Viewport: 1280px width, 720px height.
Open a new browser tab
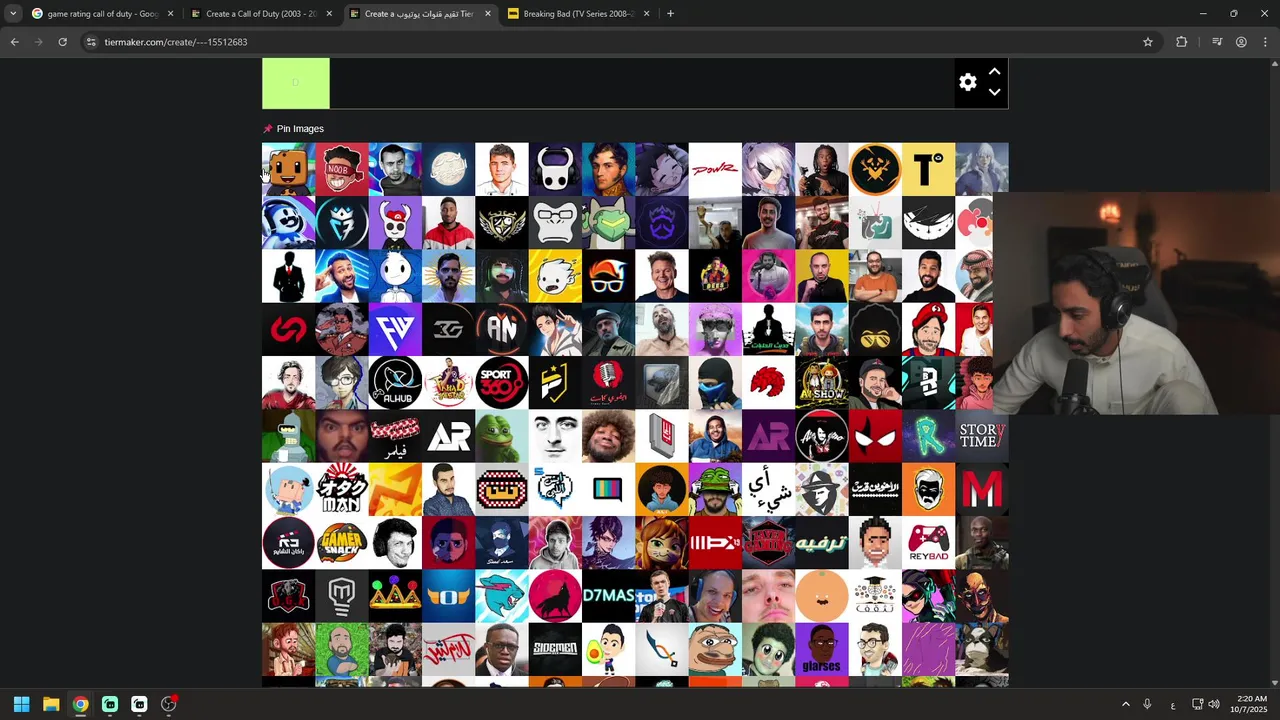click(670, 14)
